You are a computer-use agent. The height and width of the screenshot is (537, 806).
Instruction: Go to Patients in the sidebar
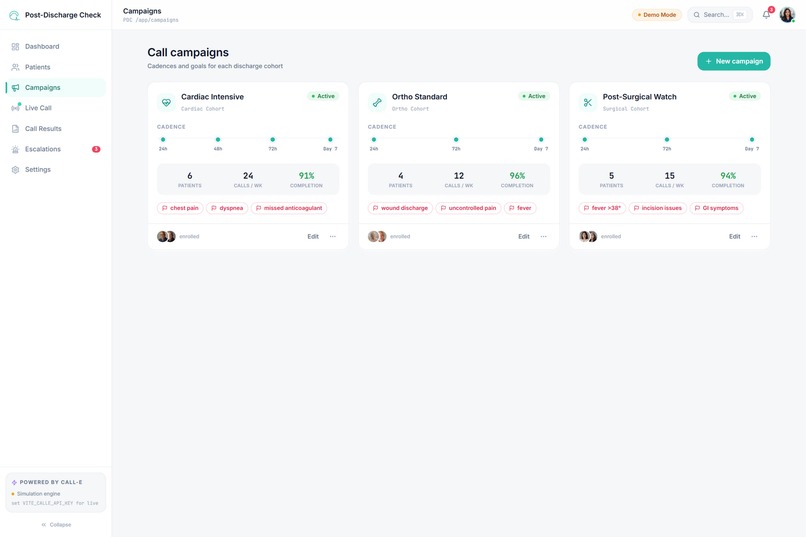(56, 67)
